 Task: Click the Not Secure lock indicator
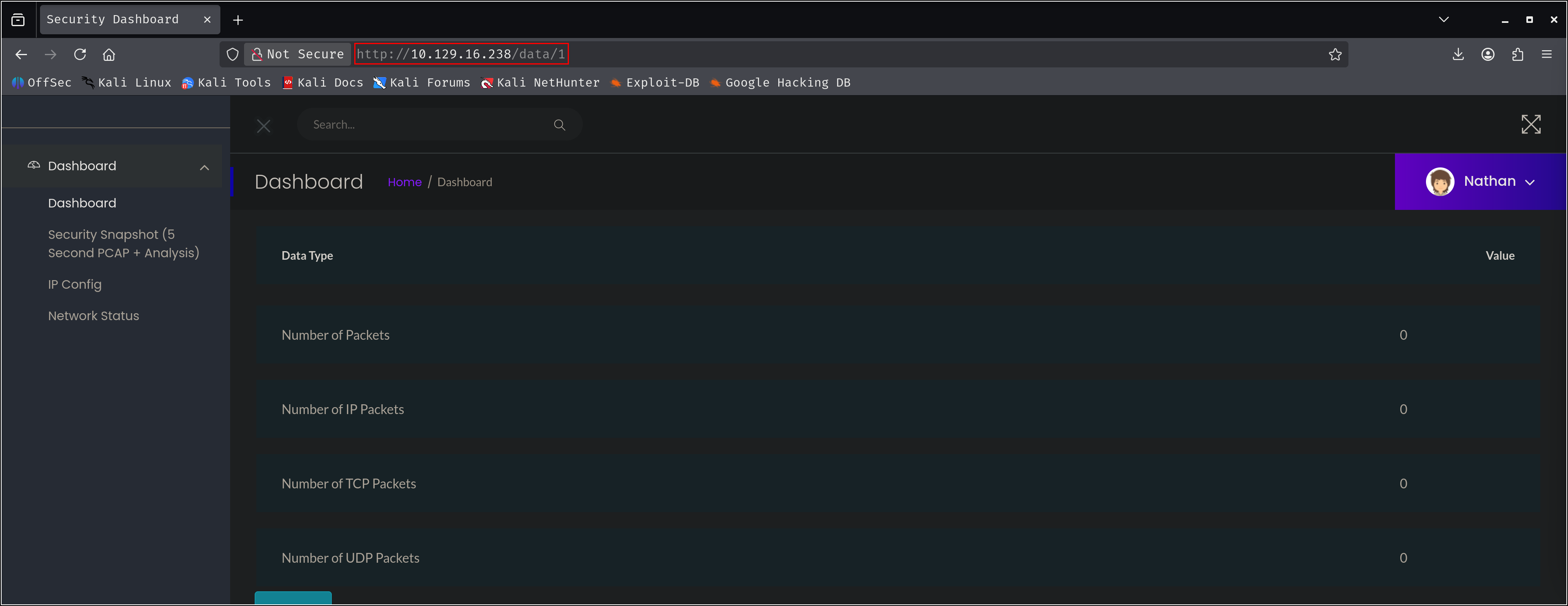[298, 54]
